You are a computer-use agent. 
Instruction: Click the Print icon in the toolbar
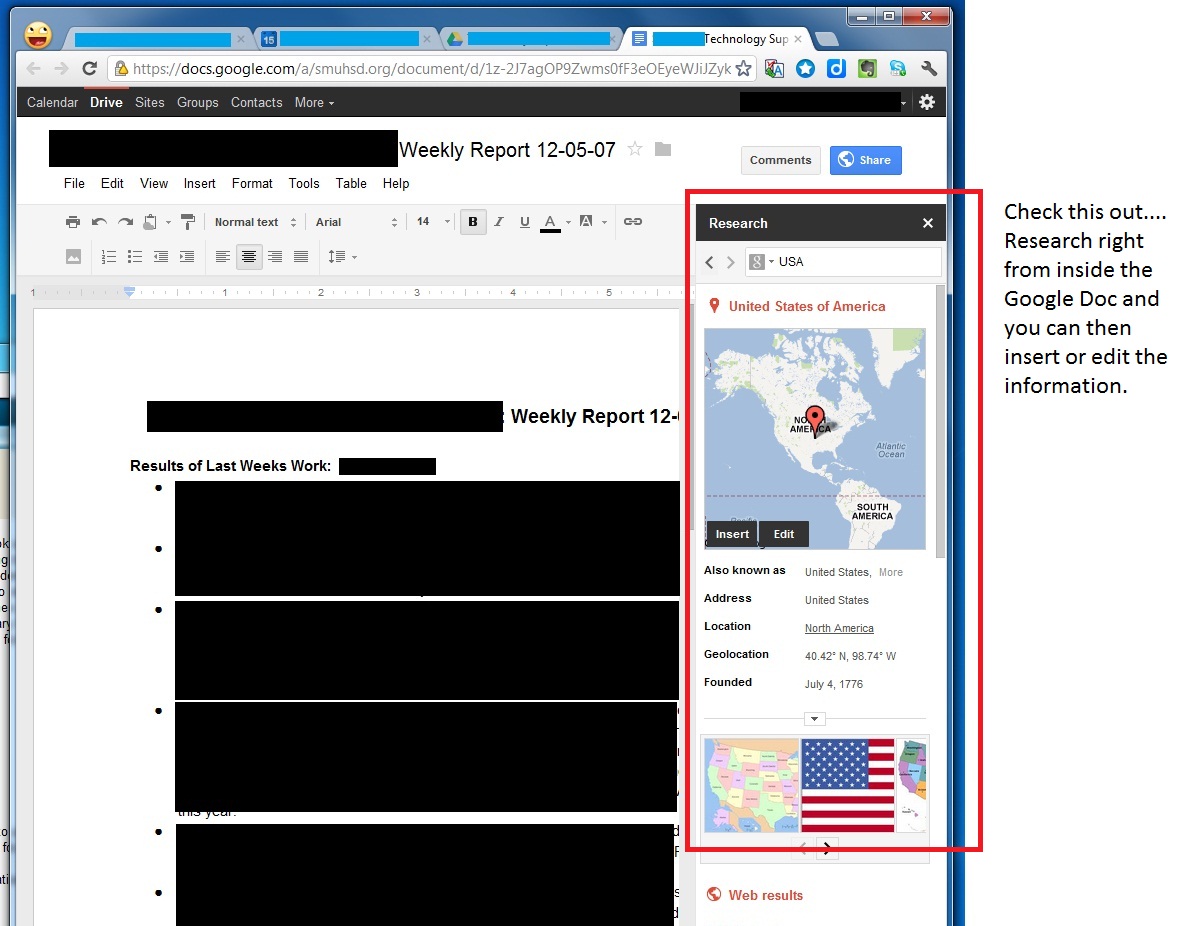73,222
